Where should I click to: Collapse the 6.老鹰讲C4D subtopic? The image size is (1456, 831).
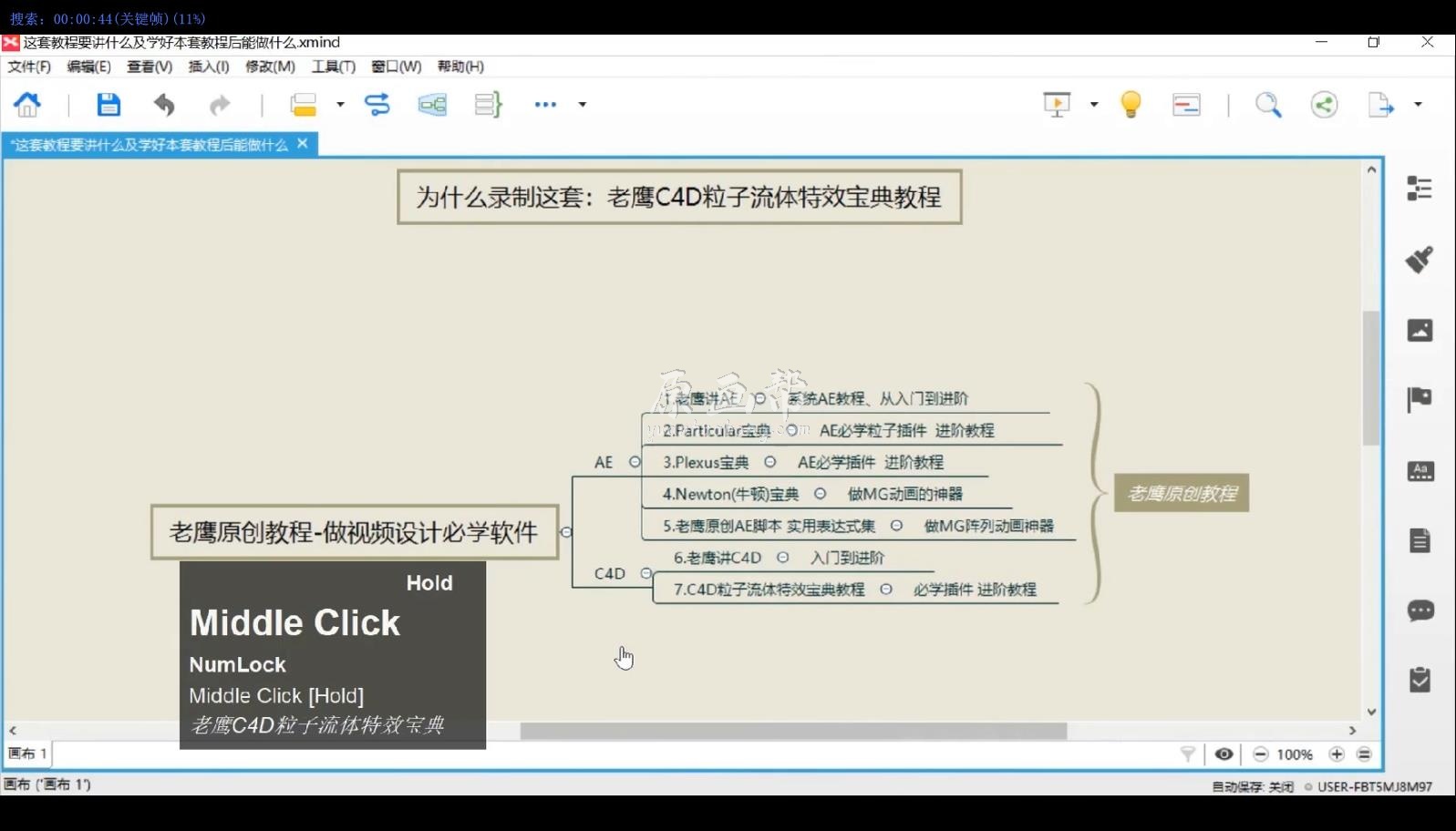click(x=782, y=558)
